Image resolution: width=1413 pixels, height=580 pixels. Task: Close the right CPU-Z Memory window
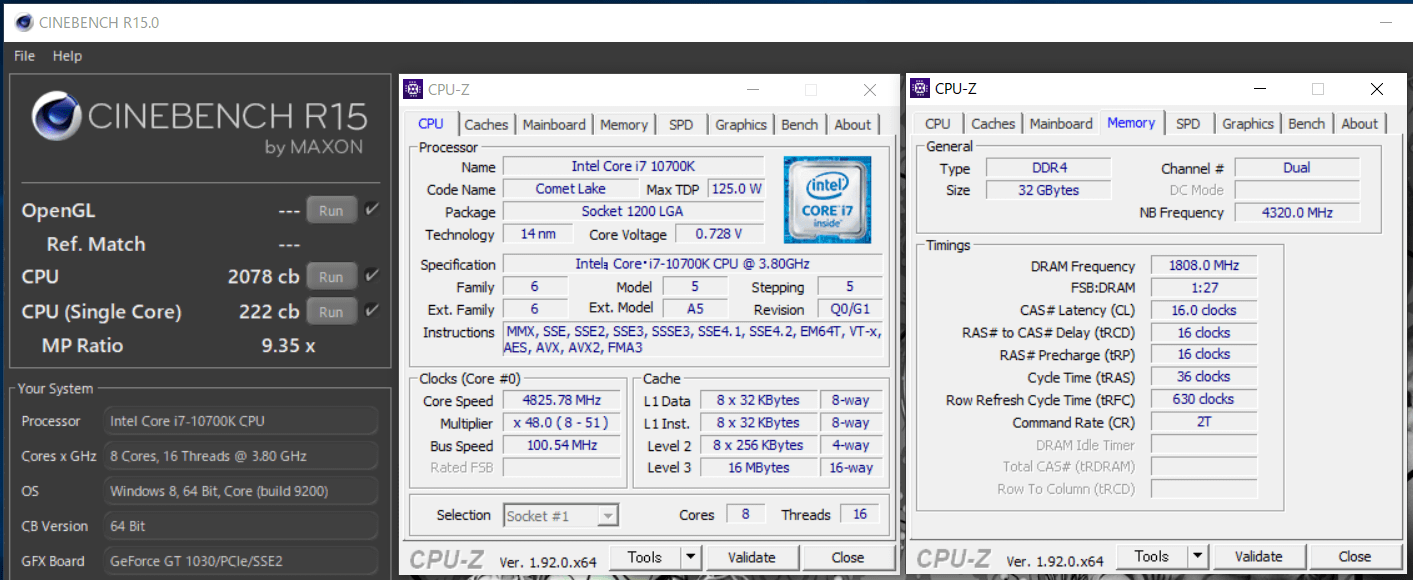pos(1376,89)
